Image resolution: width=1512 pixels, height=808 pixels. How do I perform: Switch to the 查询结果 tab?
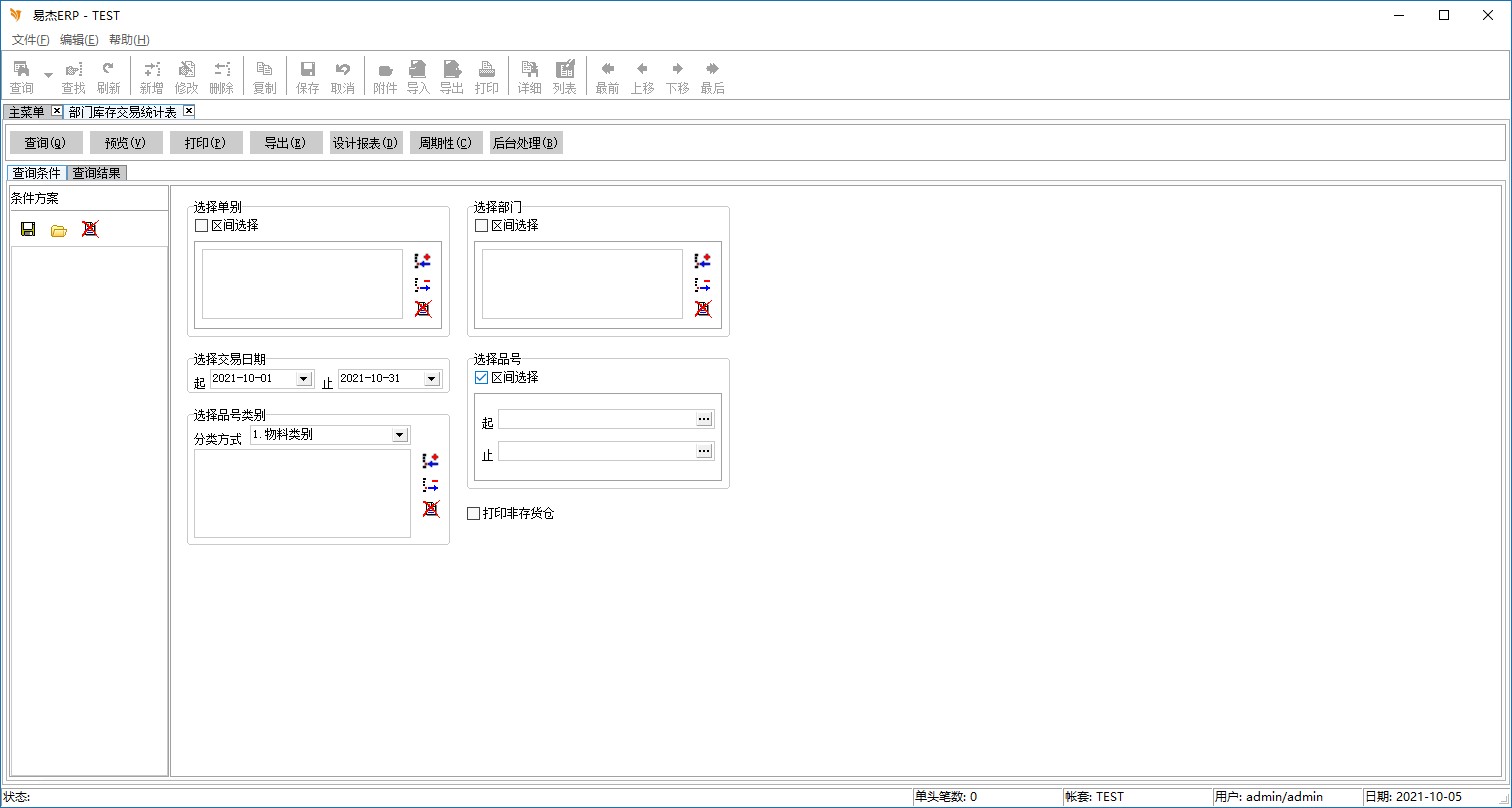(x=97, y=173)
